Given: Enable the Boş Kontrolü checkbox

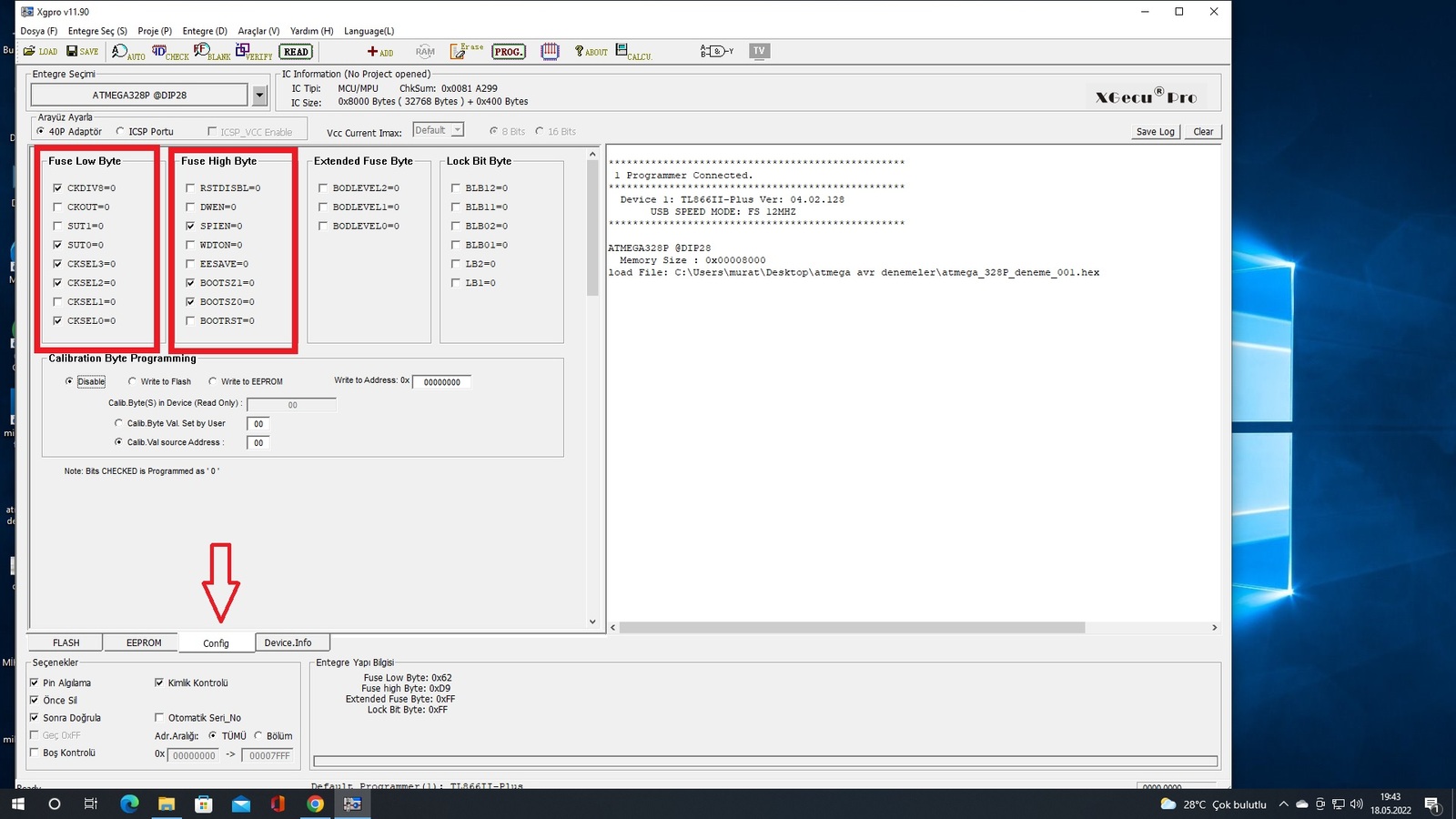Looking at the screenshot, I should [x=35, y=753].
